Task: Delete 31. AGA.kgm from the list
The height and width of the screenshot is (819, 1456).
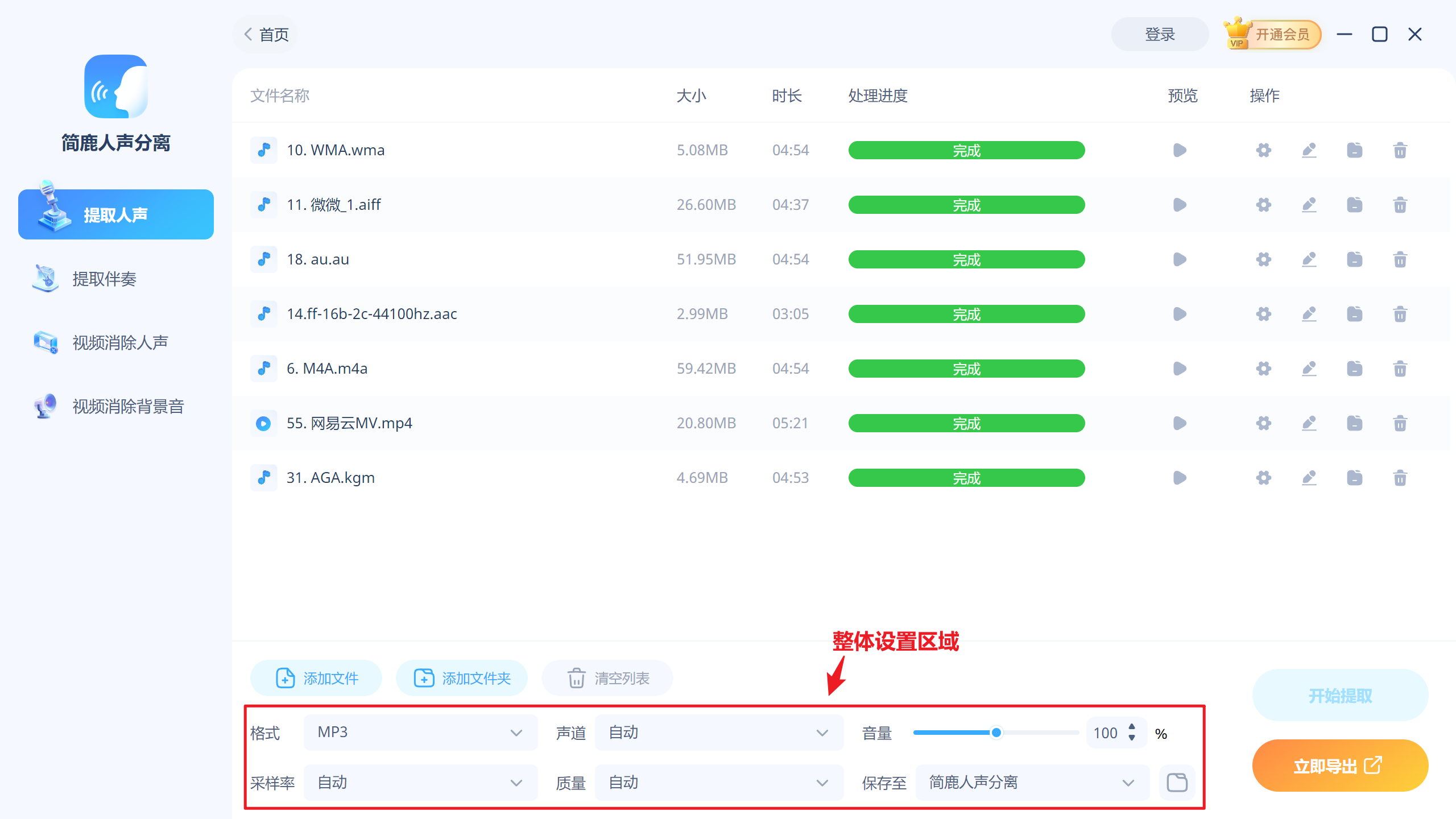Action: [1400, 477]
